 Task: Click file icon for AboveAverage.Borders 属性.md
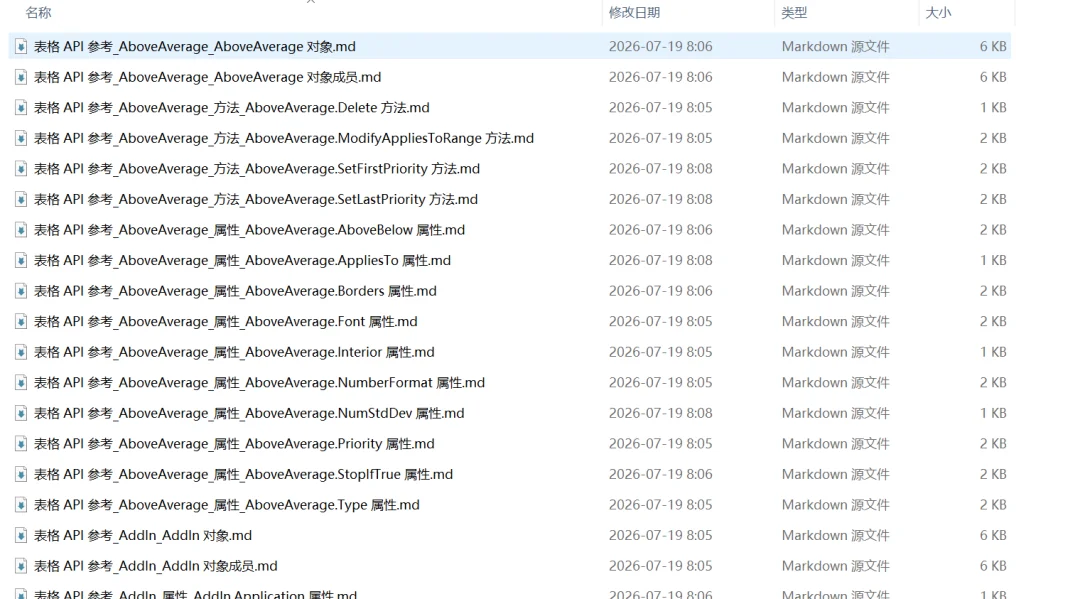(x=21, y=291)
